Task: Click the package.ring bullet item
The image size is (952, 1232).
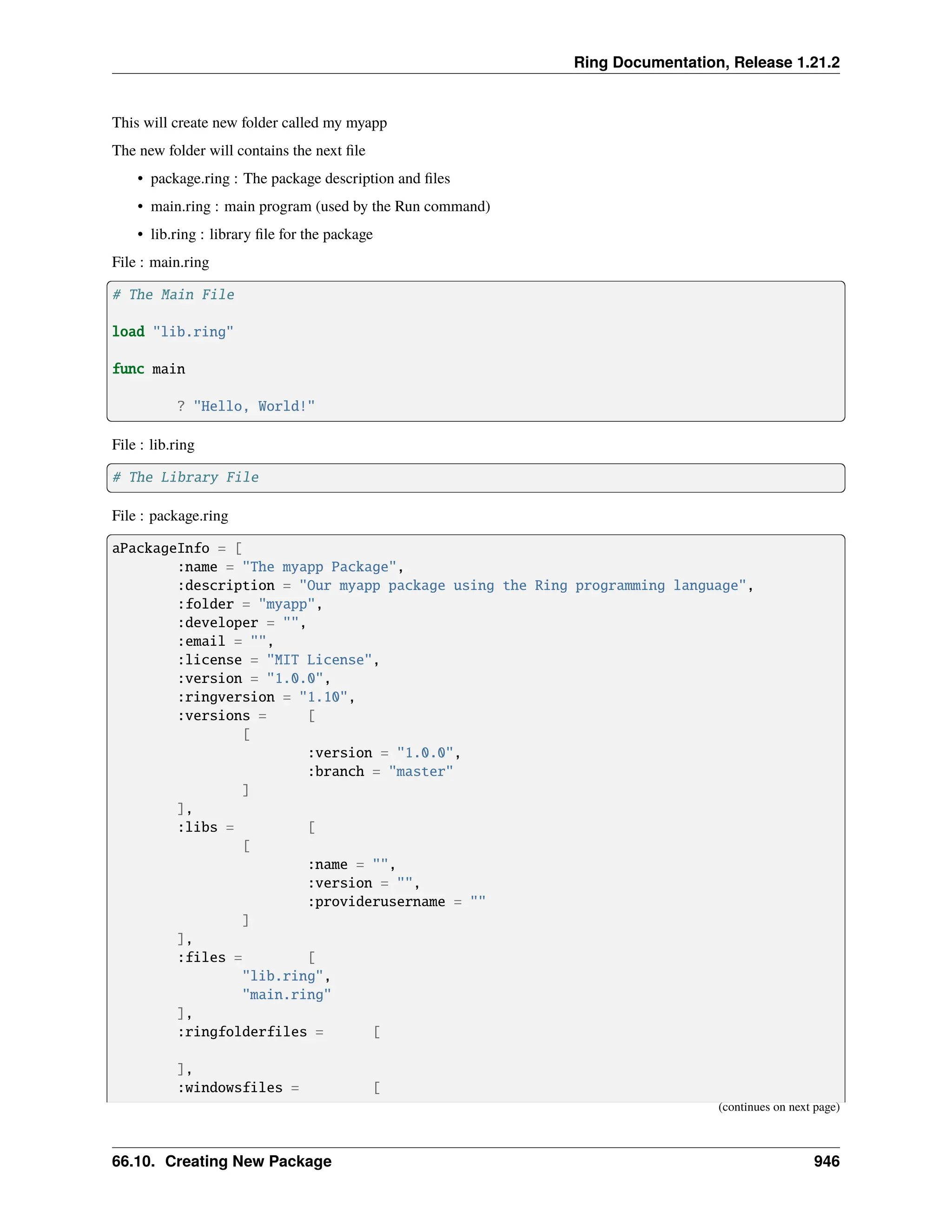Action: pos(300,179)
